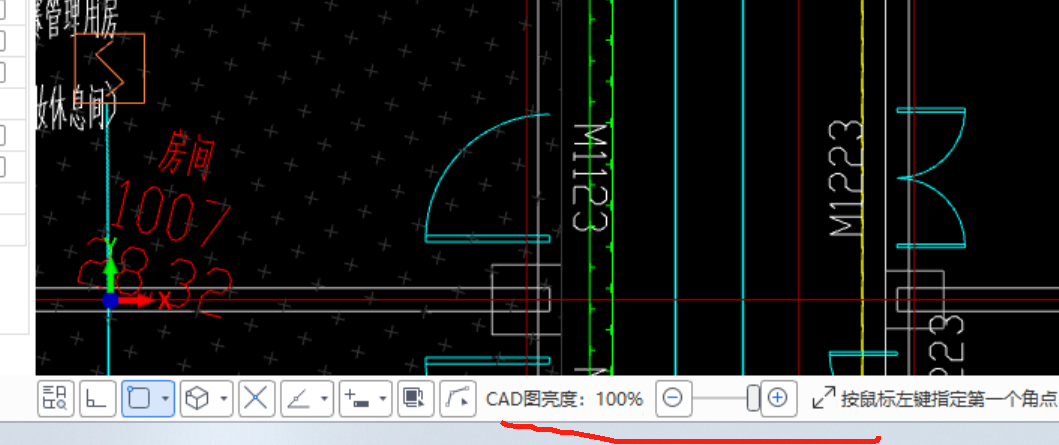Click the diagonal expand arrows icon
The height and width of the screenshot is (445, 1059).
point(824,398)
